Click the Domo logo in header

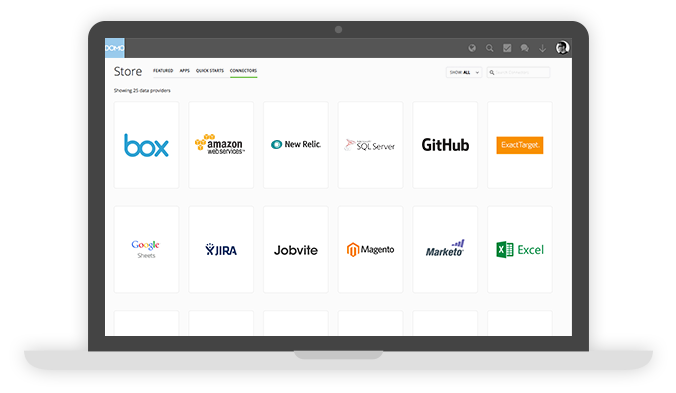click(115, 48)
